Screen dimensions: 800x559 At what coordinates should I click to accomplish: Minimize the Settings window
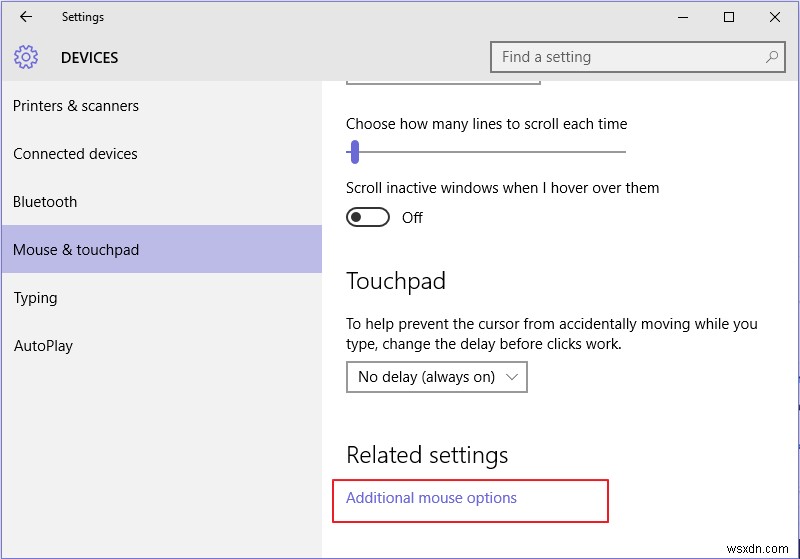click(x=683, y=17)
